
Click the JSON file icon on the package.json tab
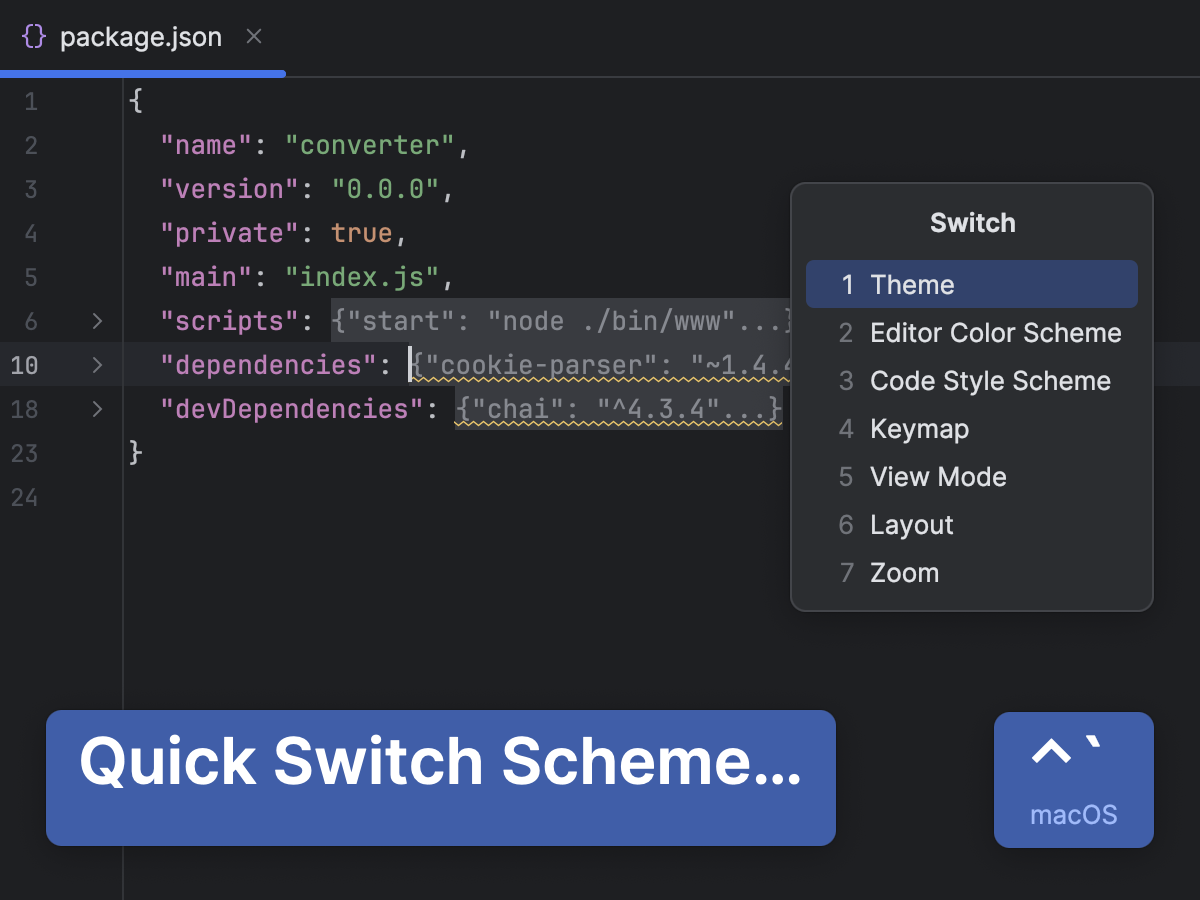tap(34, 36)
